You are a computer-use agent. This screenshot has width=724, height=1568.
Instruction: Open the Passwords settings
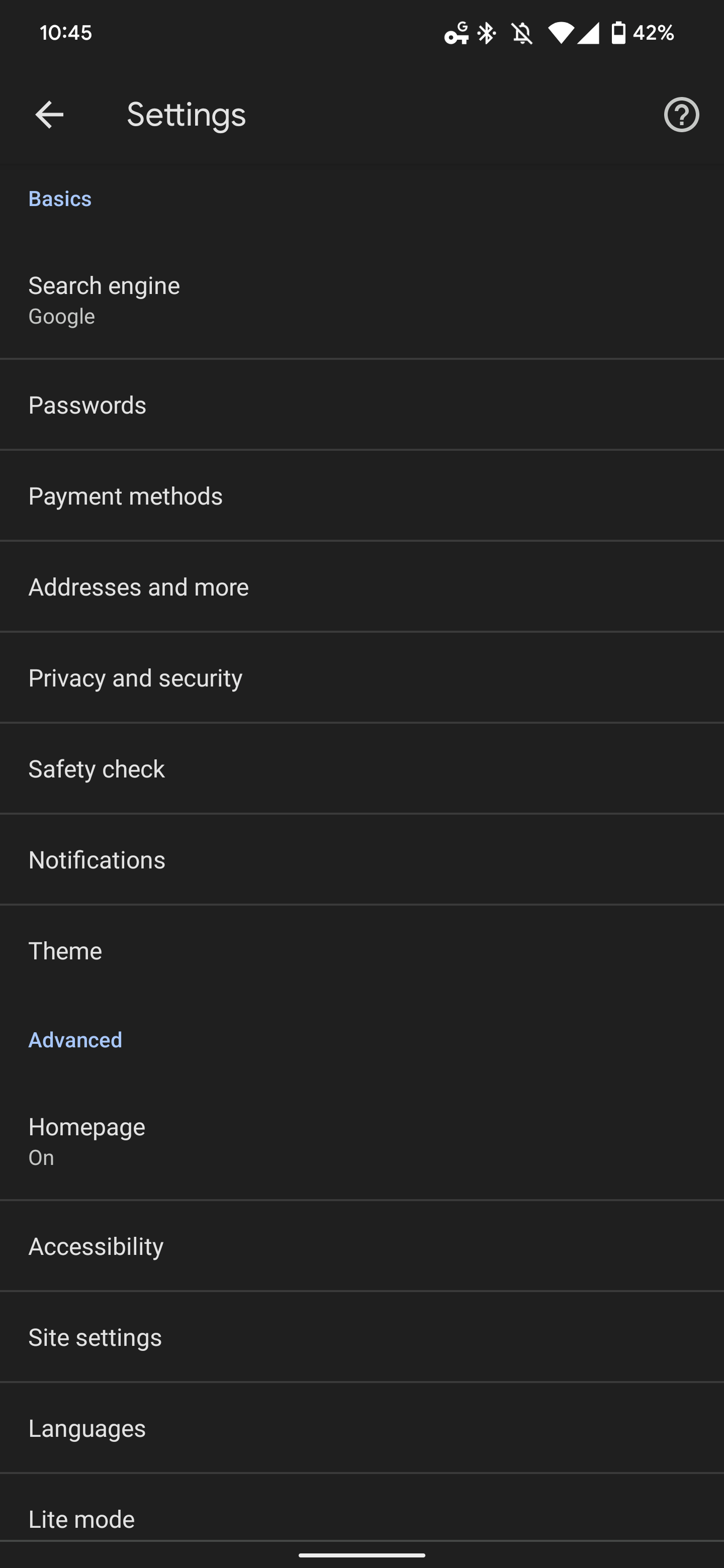pos(361,406)
